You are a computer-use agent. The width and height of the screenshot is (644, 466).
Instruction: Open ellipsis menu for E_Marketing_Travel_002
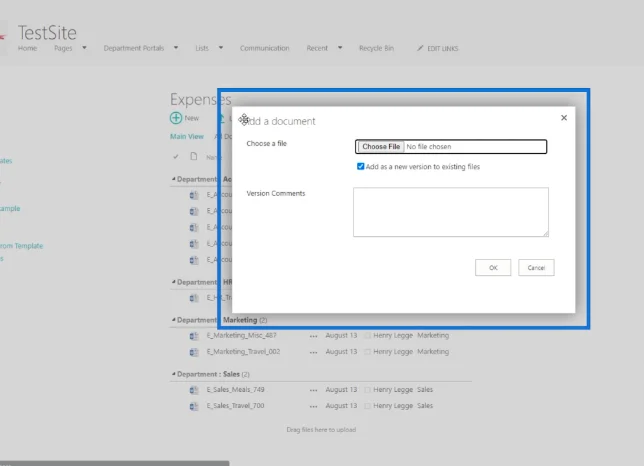click(x=313, y=352)
